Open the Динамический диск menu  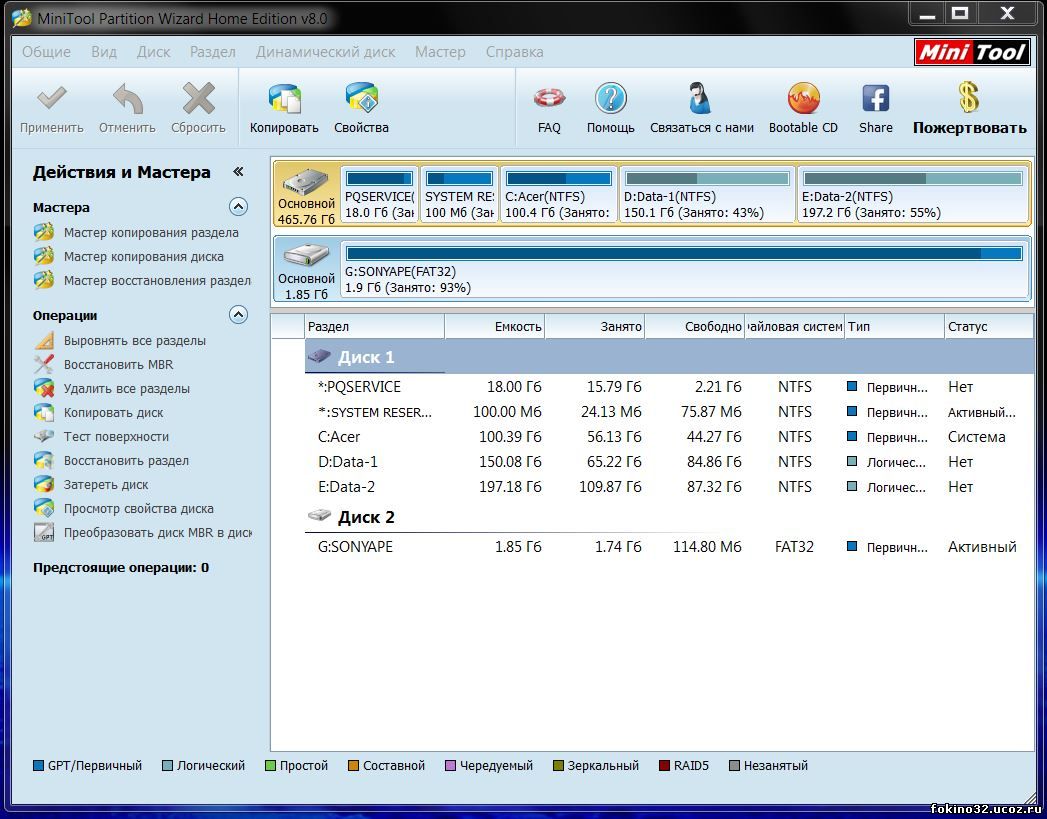click(x=325, y=51)
